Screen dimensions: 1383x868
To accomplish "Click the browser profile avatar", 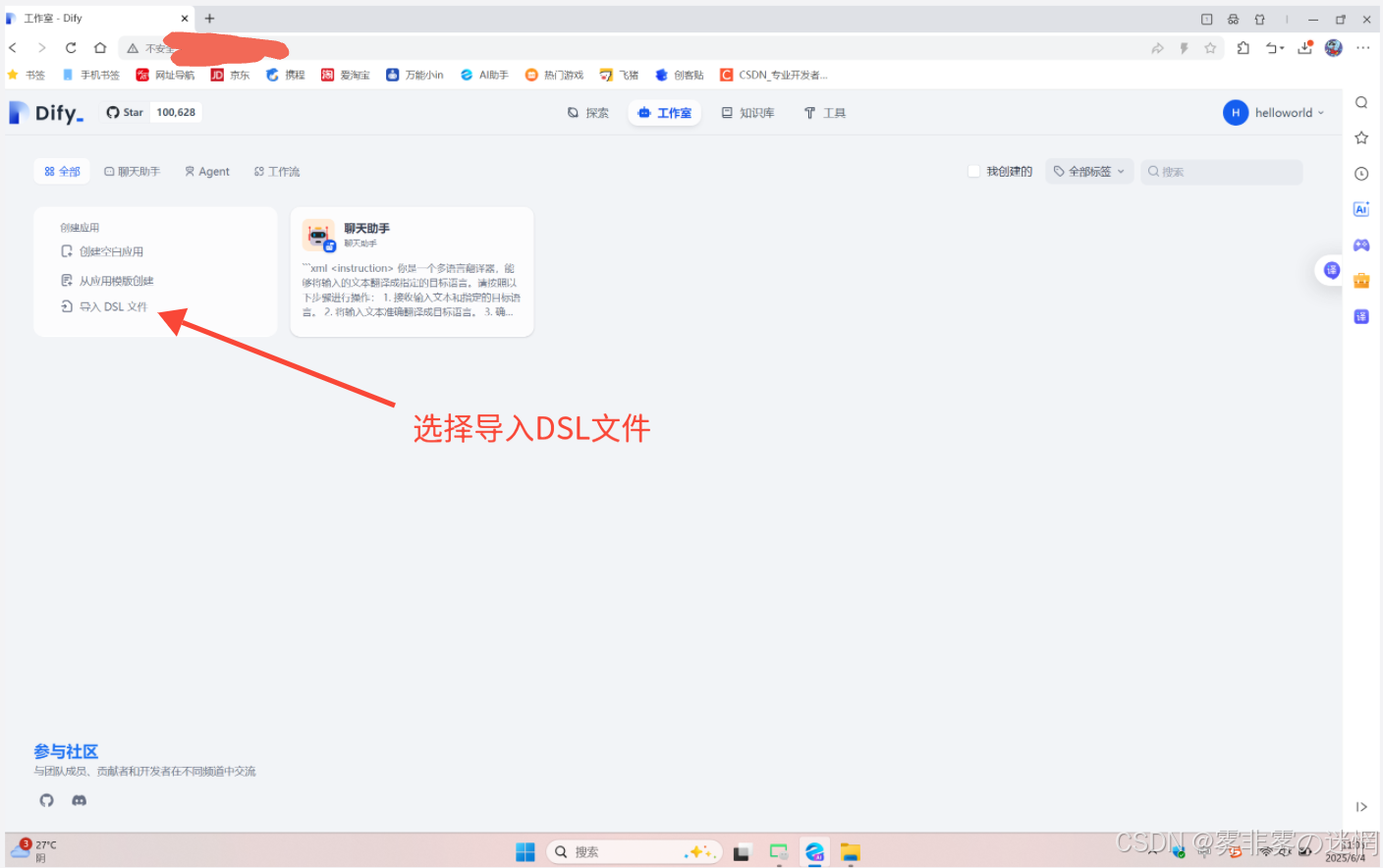I will point(1334,47).
